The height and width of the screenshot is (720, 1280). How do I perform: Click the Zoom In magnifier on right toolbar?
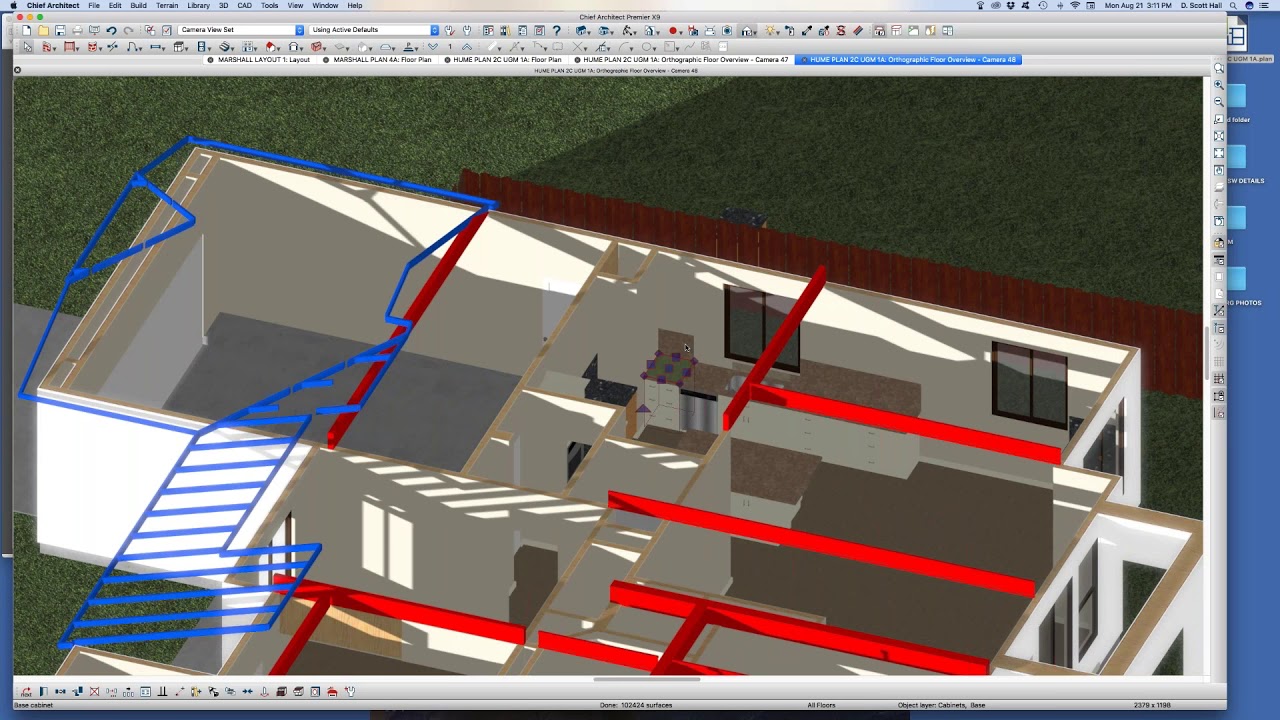(x=1218, y=85)
